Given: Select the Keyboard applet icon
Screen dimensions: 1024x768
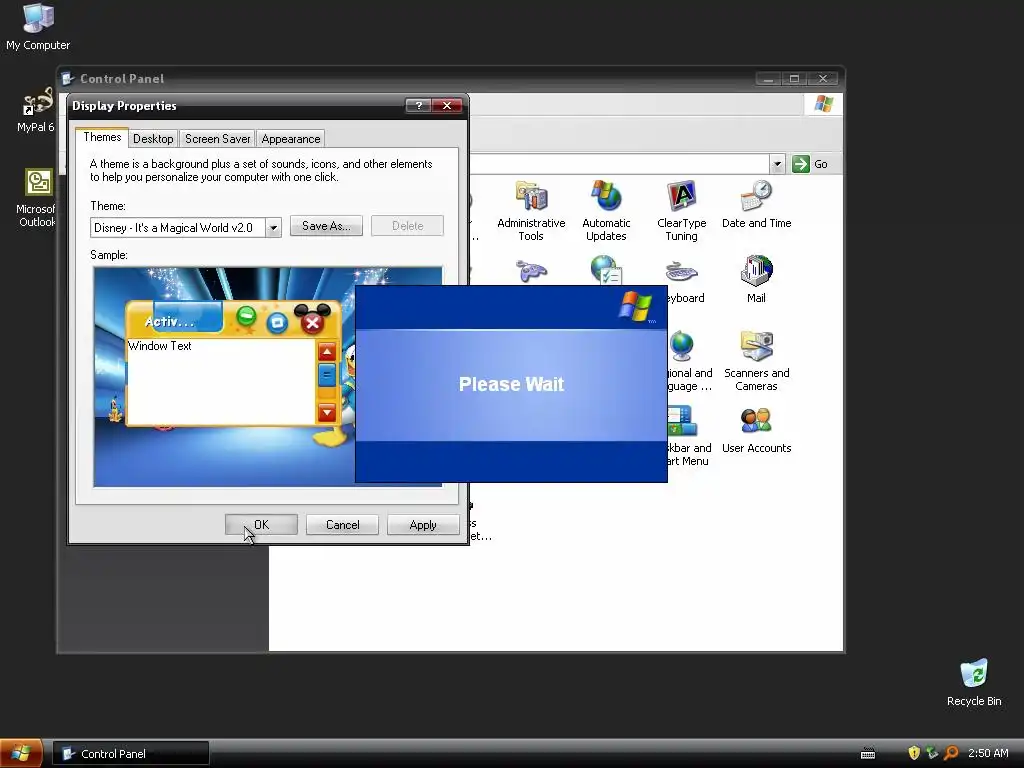Looking at the screenshot, I should [682, 272].
